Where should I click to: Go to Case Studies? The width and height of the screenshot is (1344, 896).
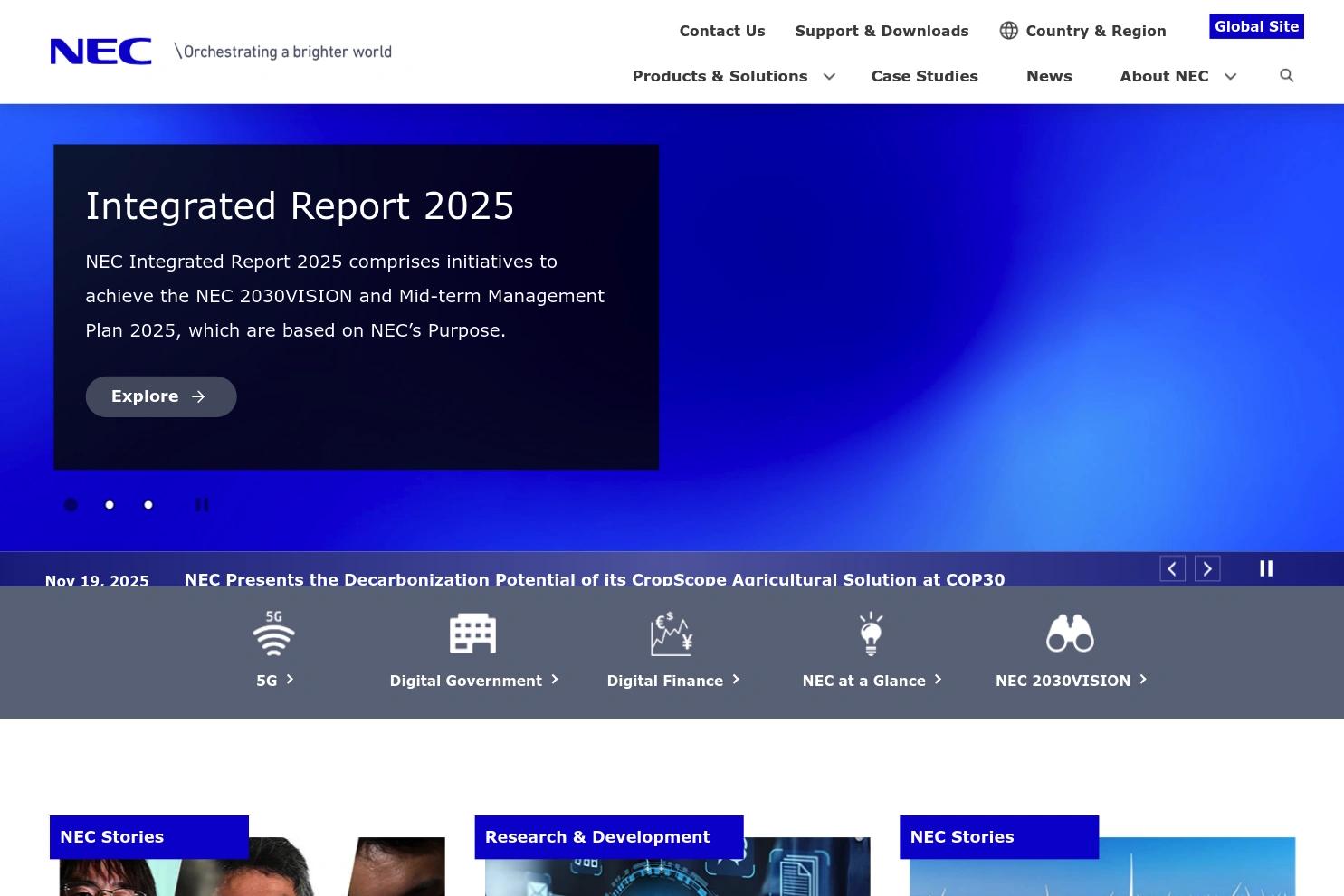tap(924, 76)
